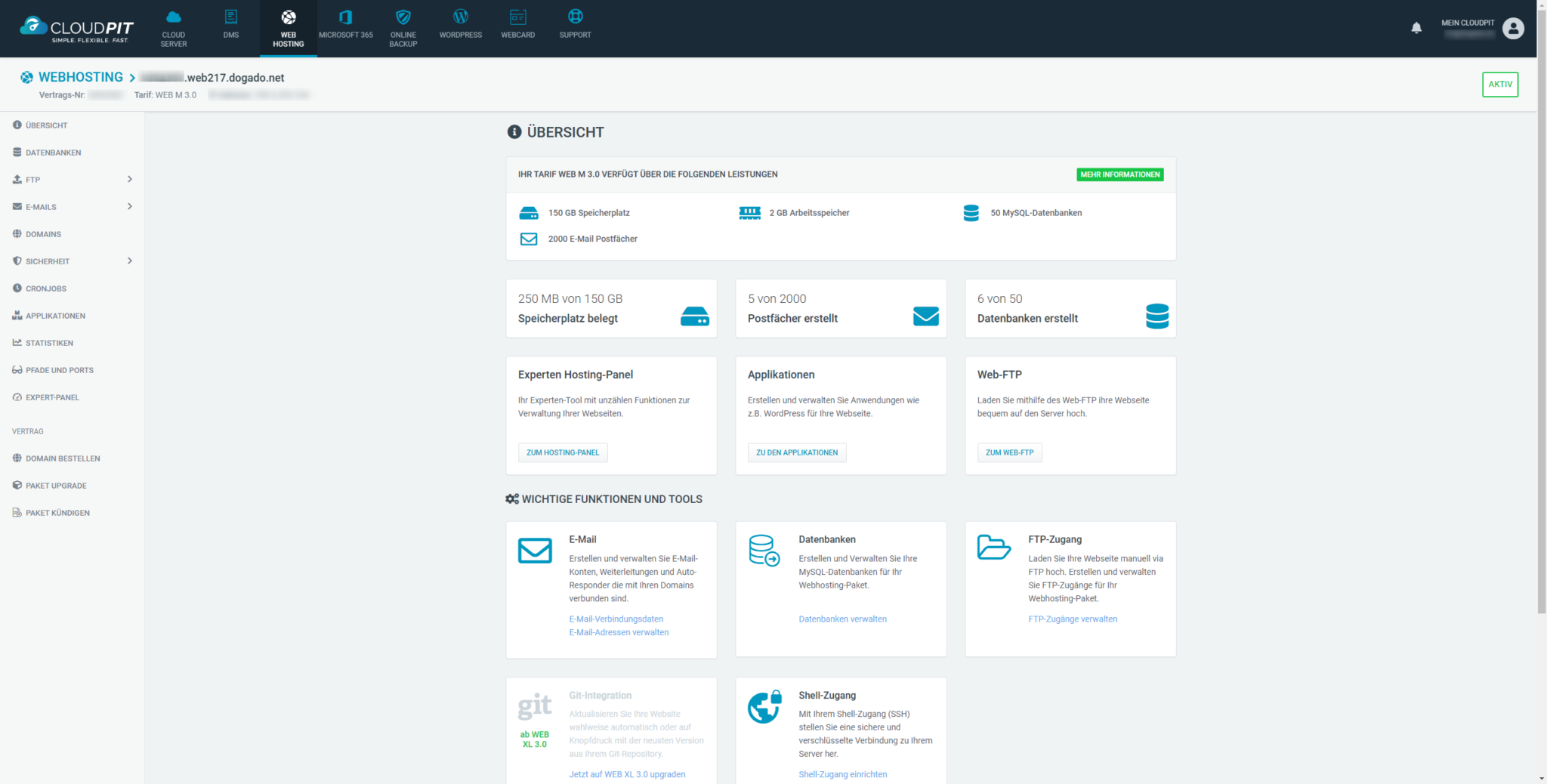Open the E-Mail-Verbindungsdaten link

coord(616,619)
